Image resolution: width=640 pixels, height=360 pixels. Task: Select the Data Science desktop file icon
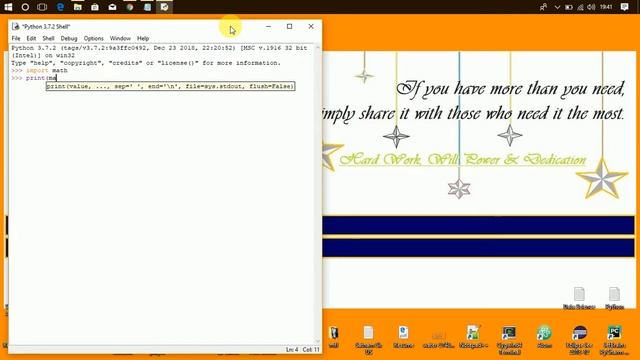point(579,298)
